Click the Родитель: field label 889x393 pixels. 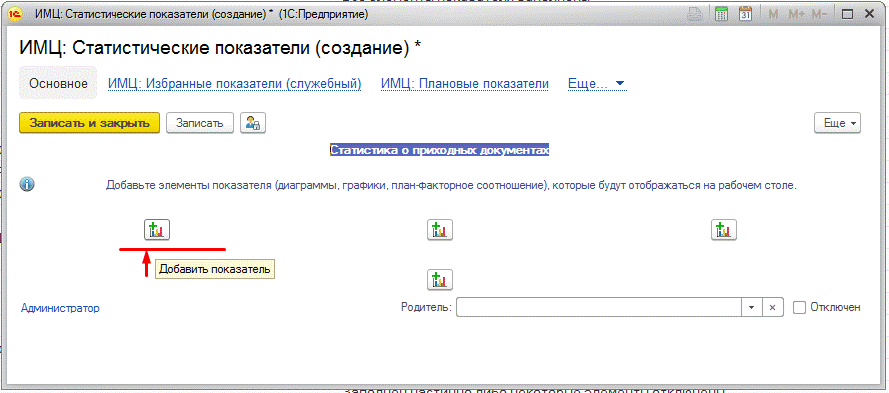click(426, 307)
